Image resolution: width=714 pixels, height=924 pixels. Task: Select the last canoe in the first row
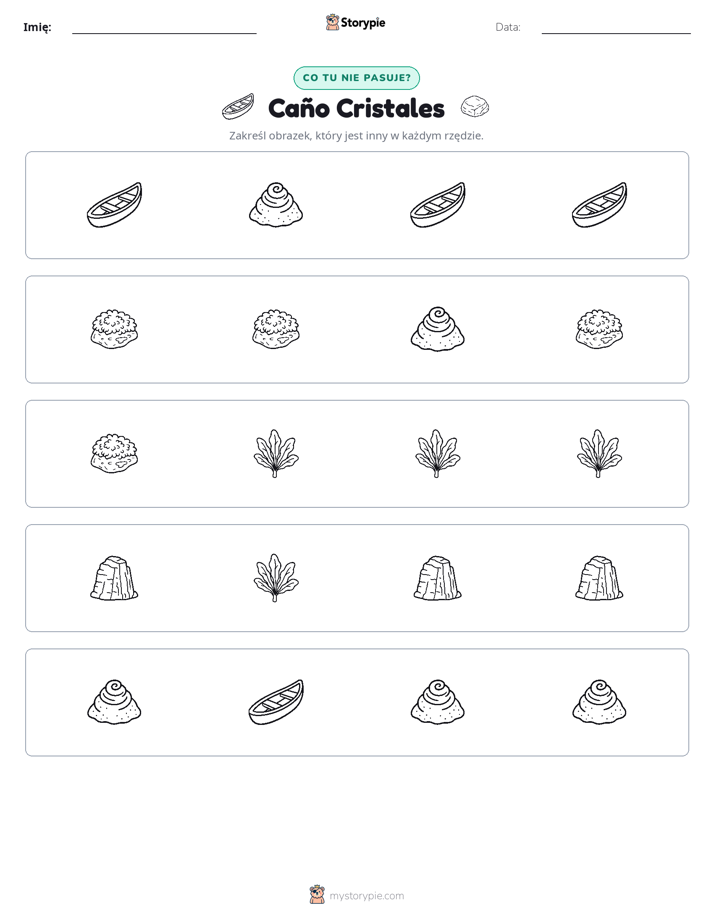[599, 204]
